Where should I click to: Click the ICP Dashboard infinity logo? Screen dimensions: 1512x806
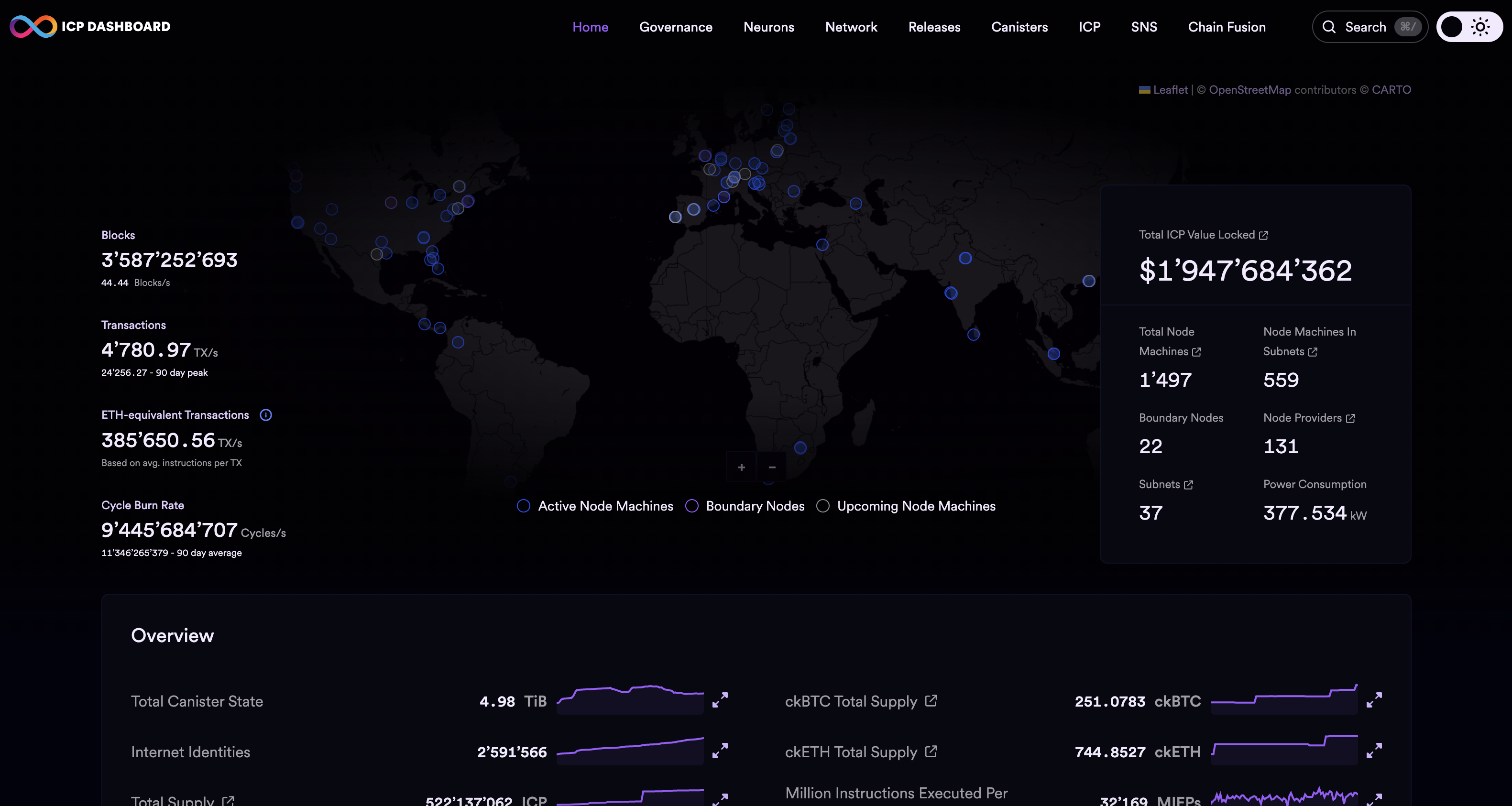33,26
